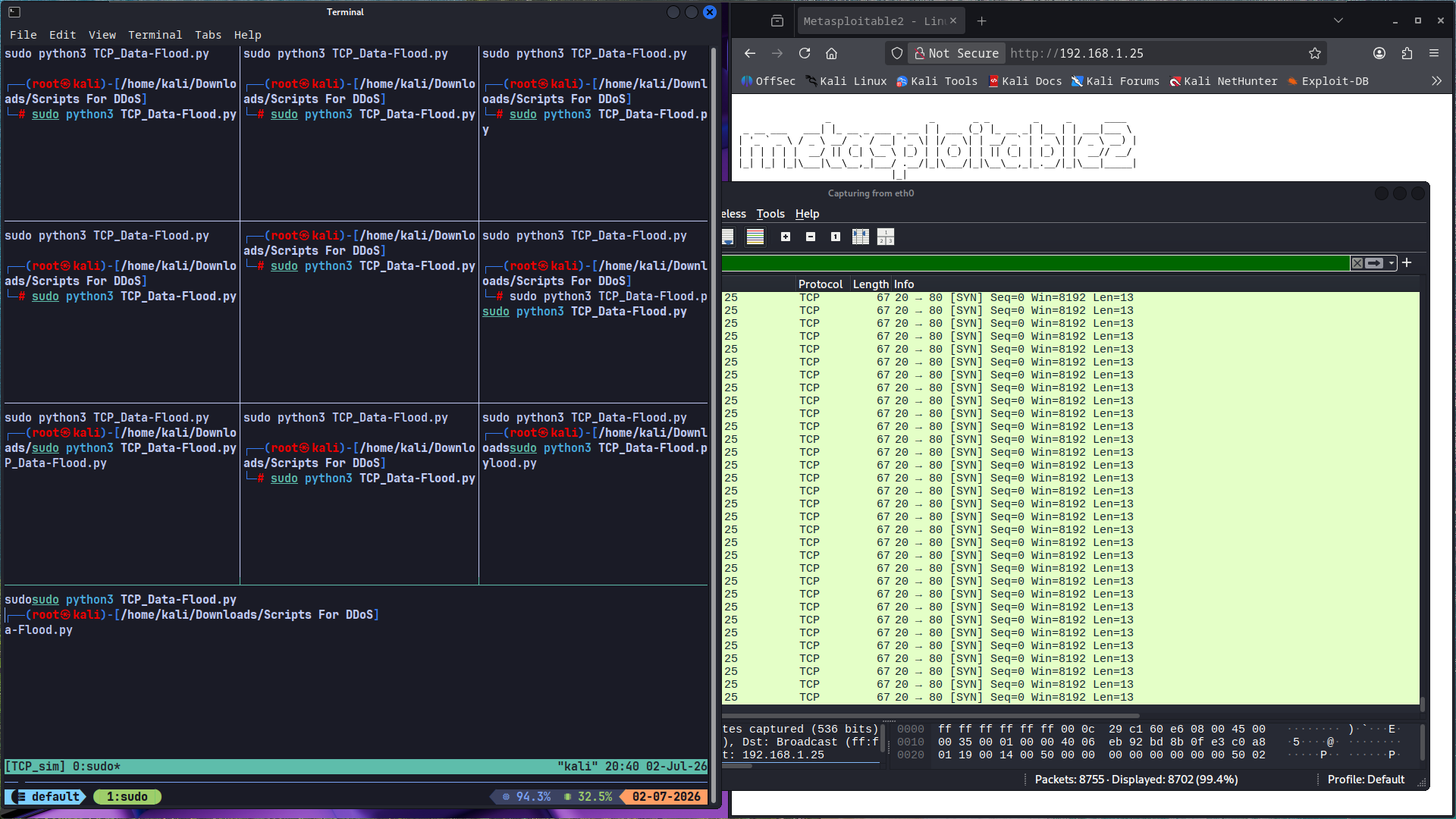Close the Metasploitable2 tab
The width and height of the screenshot is (1456, 819).
point(953,21)
